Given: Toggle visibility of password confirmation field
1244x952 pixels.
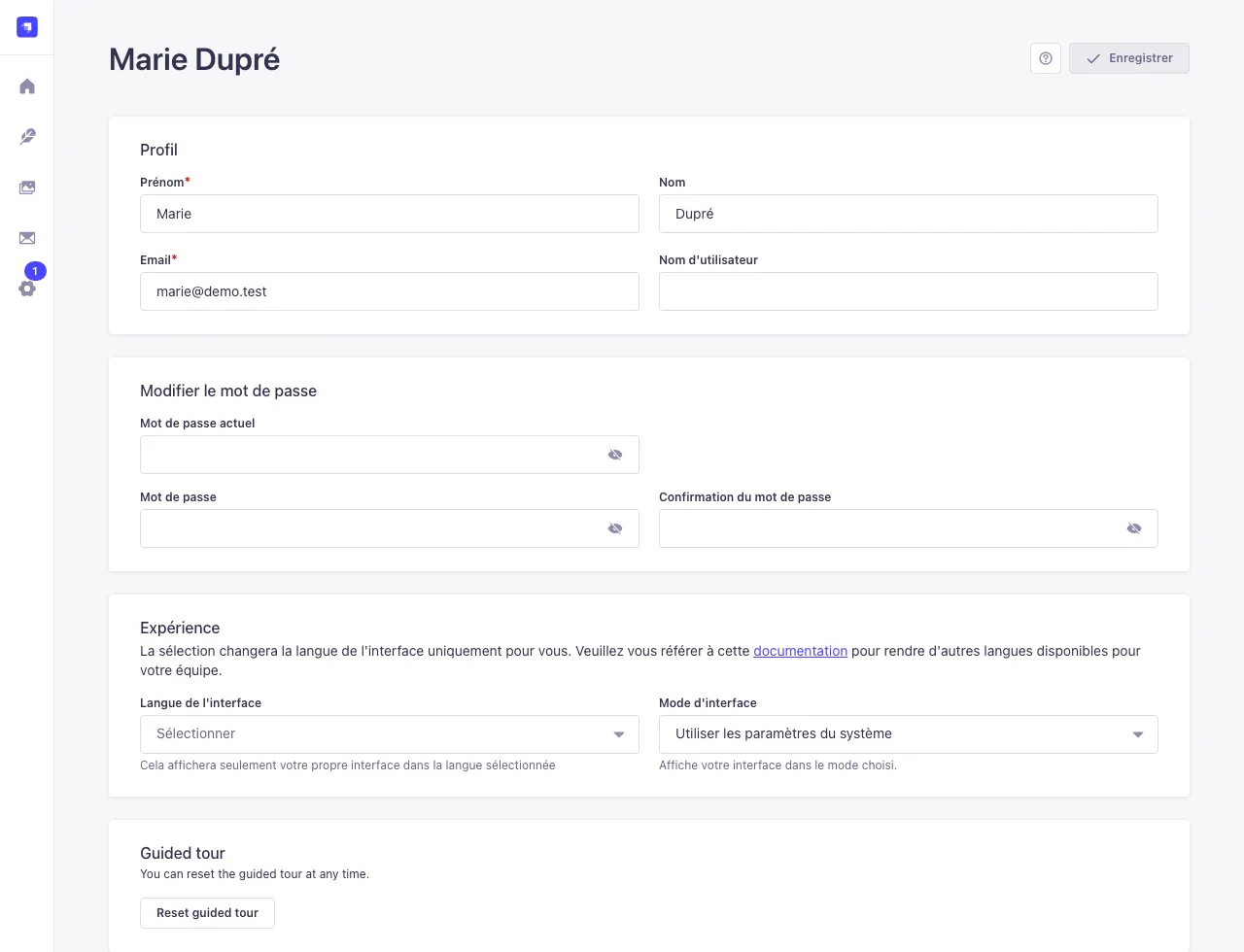Looking at the screenshot, I should click(x=1134, y=528).
